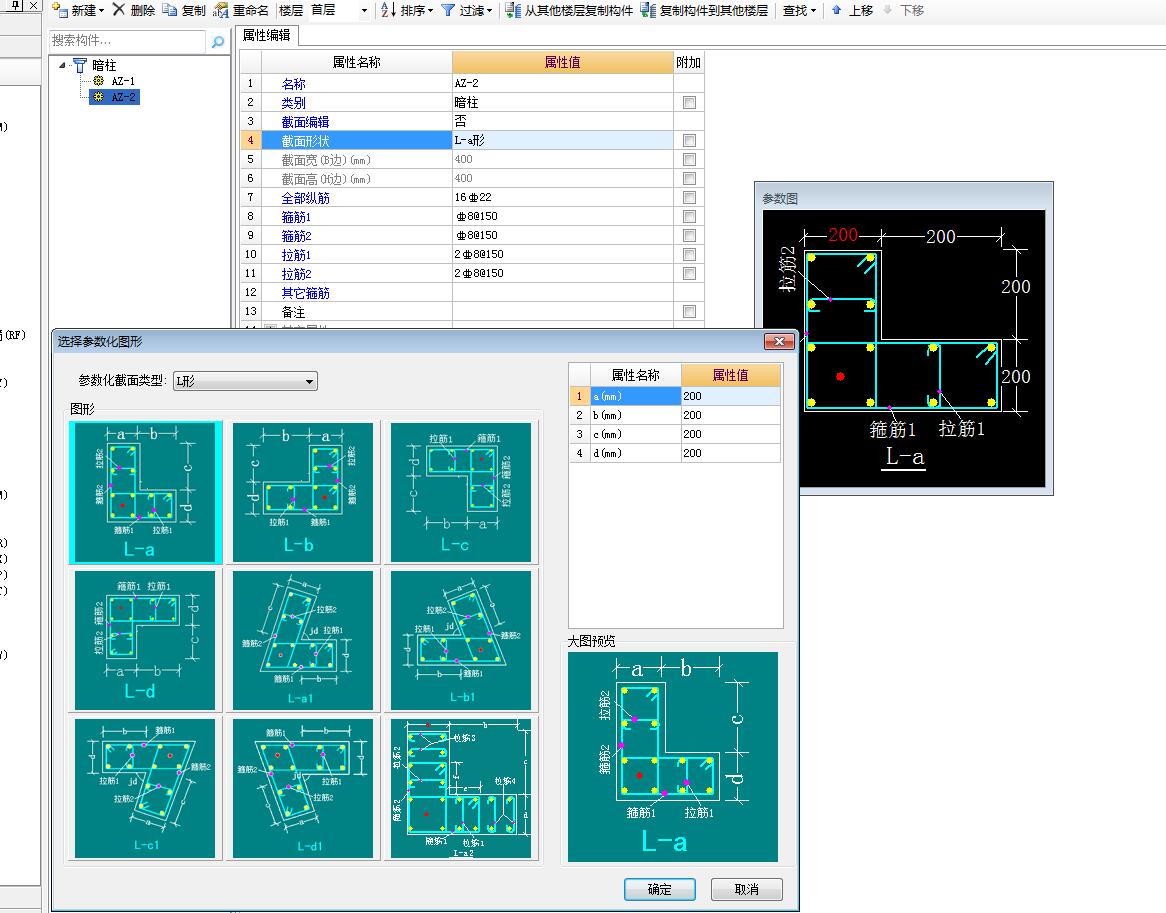Click 拉筋1 property name link
Viewport: 1166px width, 913px height.
296,255
